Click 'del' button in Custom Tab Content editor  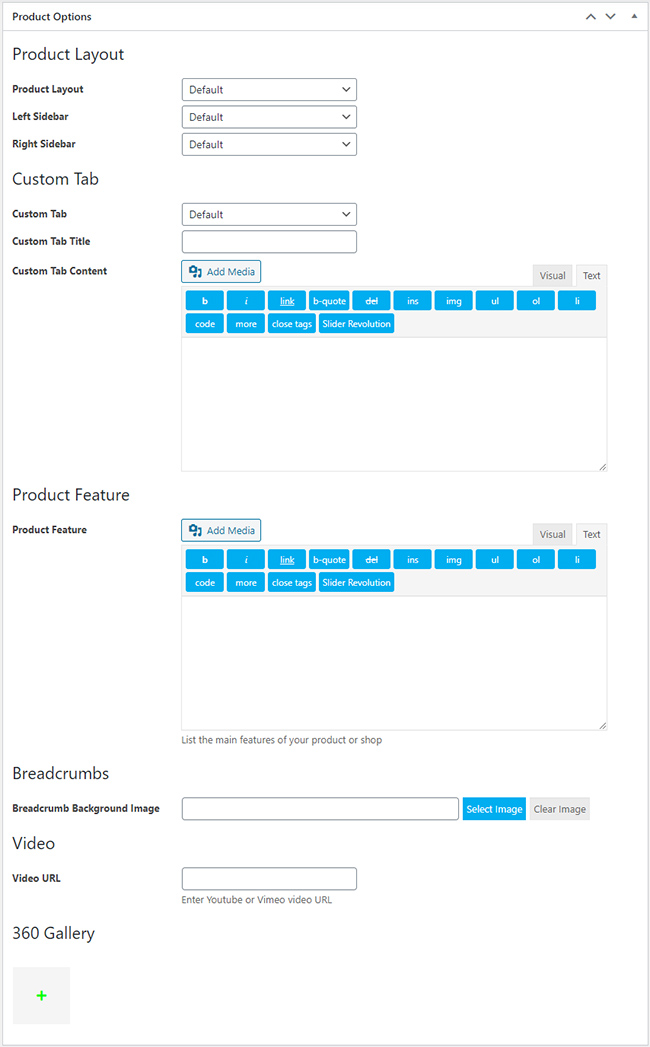(371, 301)
